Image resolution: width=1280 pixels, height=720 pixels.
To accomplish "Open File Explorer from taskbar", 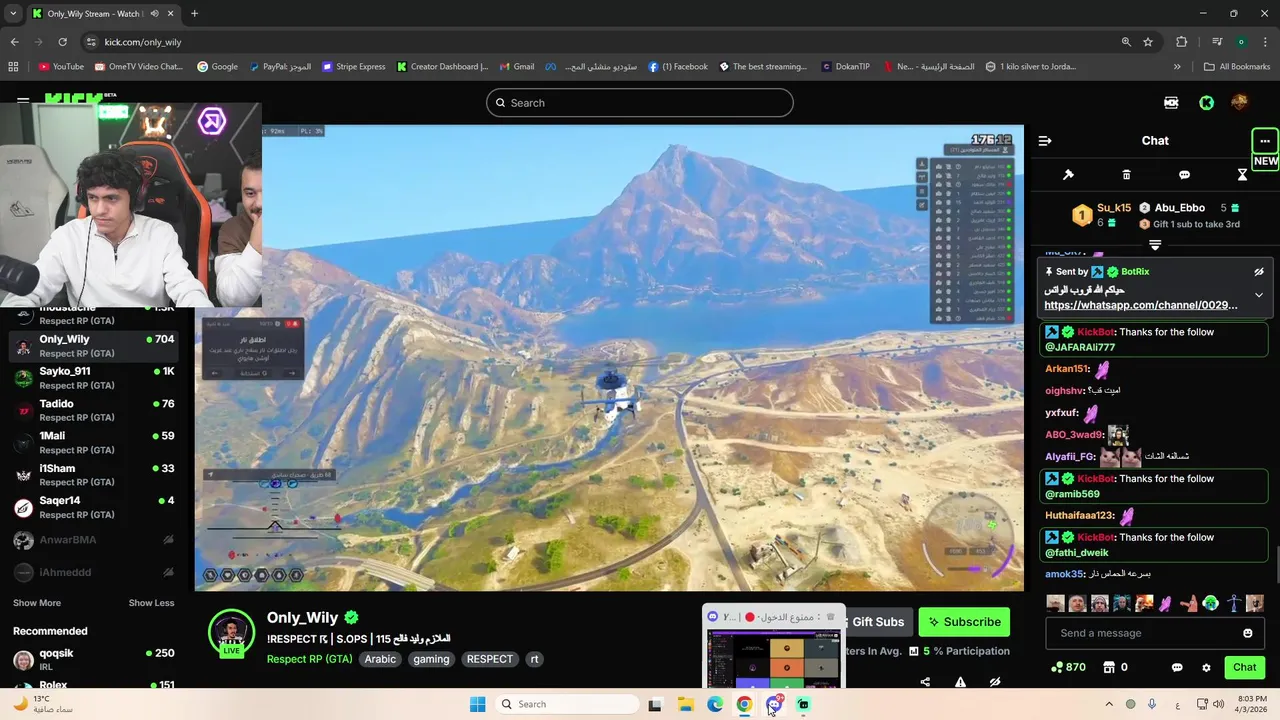I will tap(685, 704).
